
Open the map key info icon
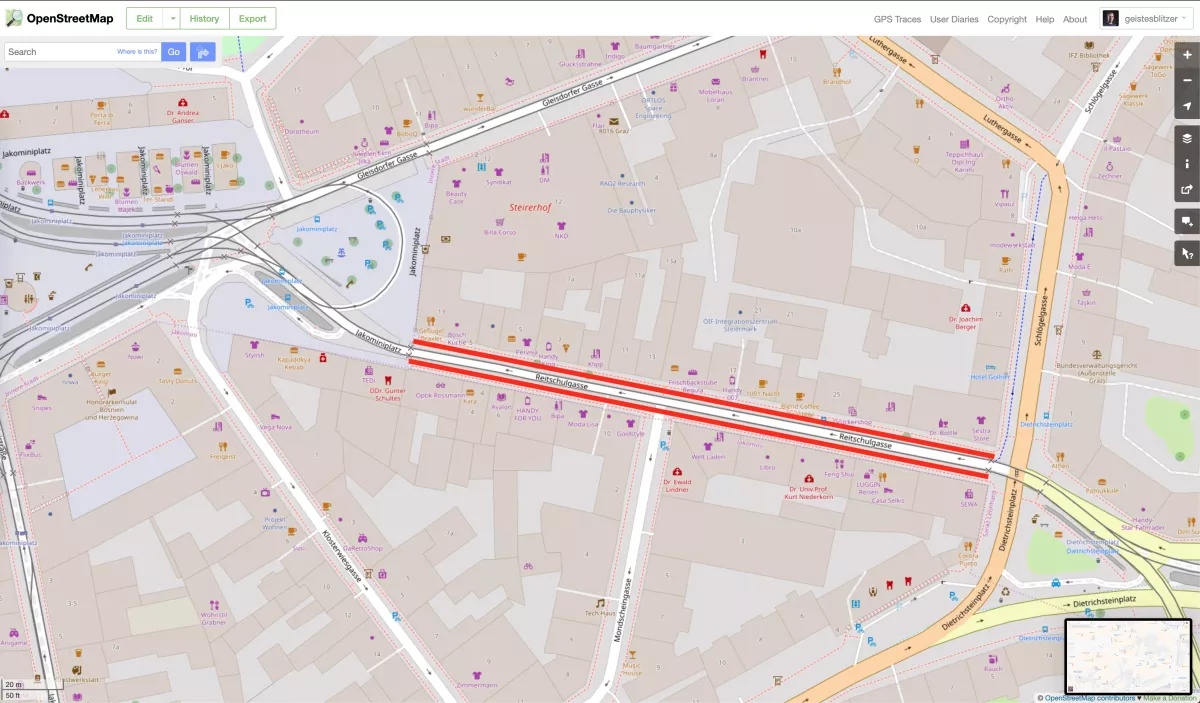pyautogui.click(x=1187, y=164)
